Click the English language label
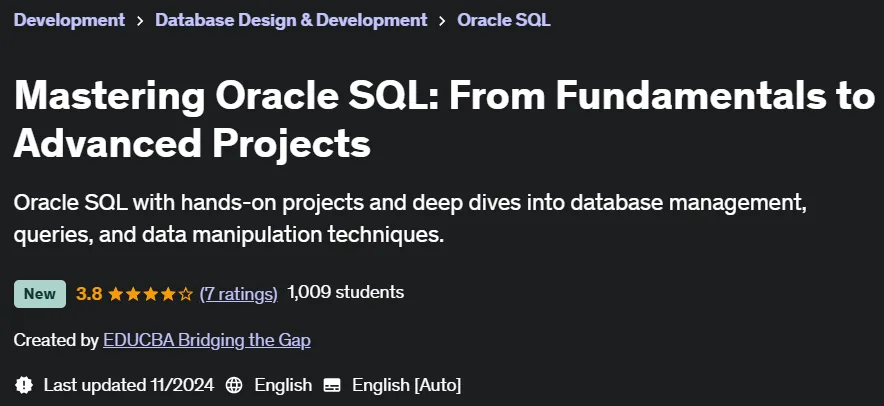Image resolution: width=884 pixels, height=406 pixels. 283,385
